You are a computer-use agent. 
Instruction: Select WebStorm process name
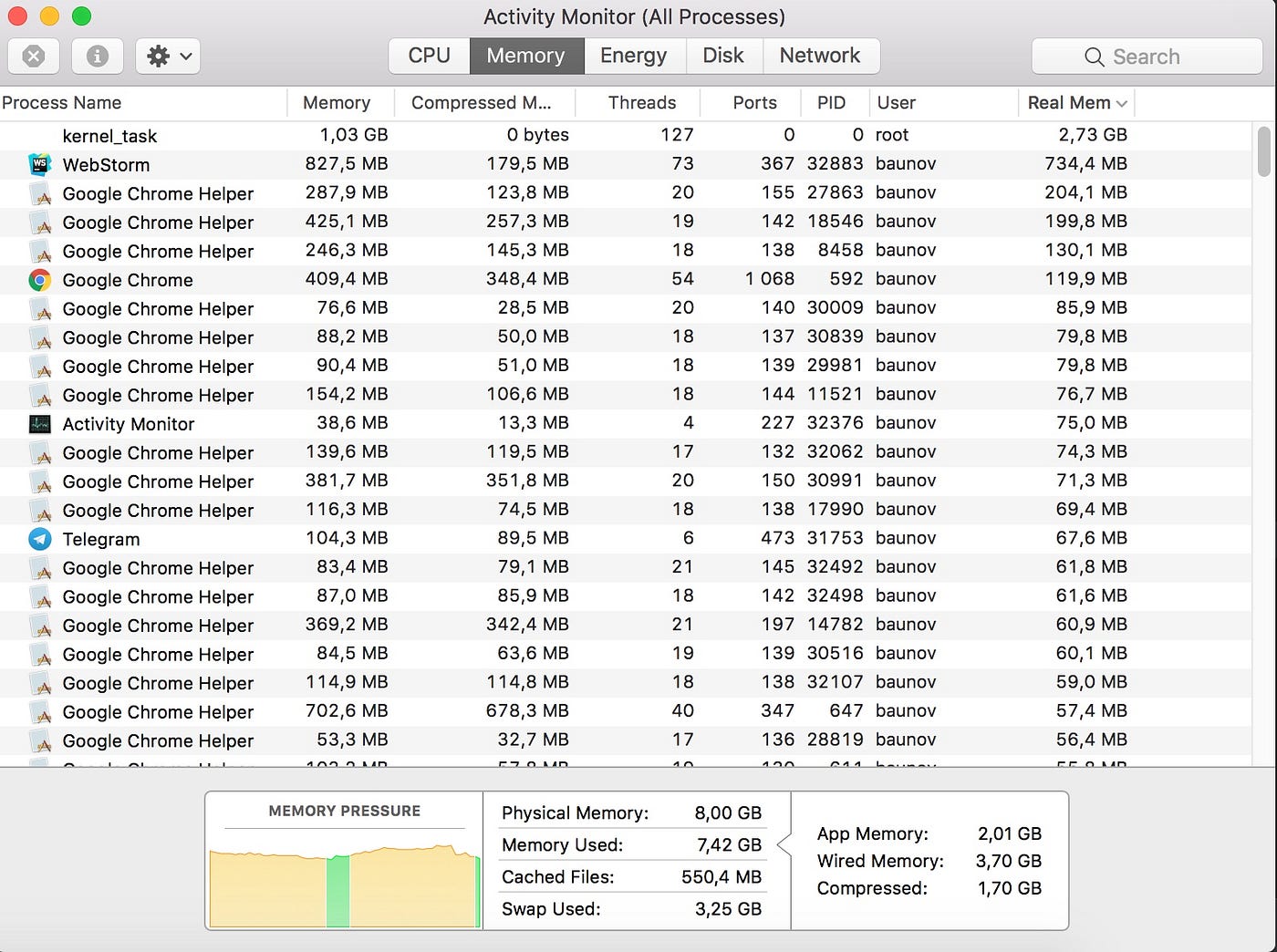point(106,165)
